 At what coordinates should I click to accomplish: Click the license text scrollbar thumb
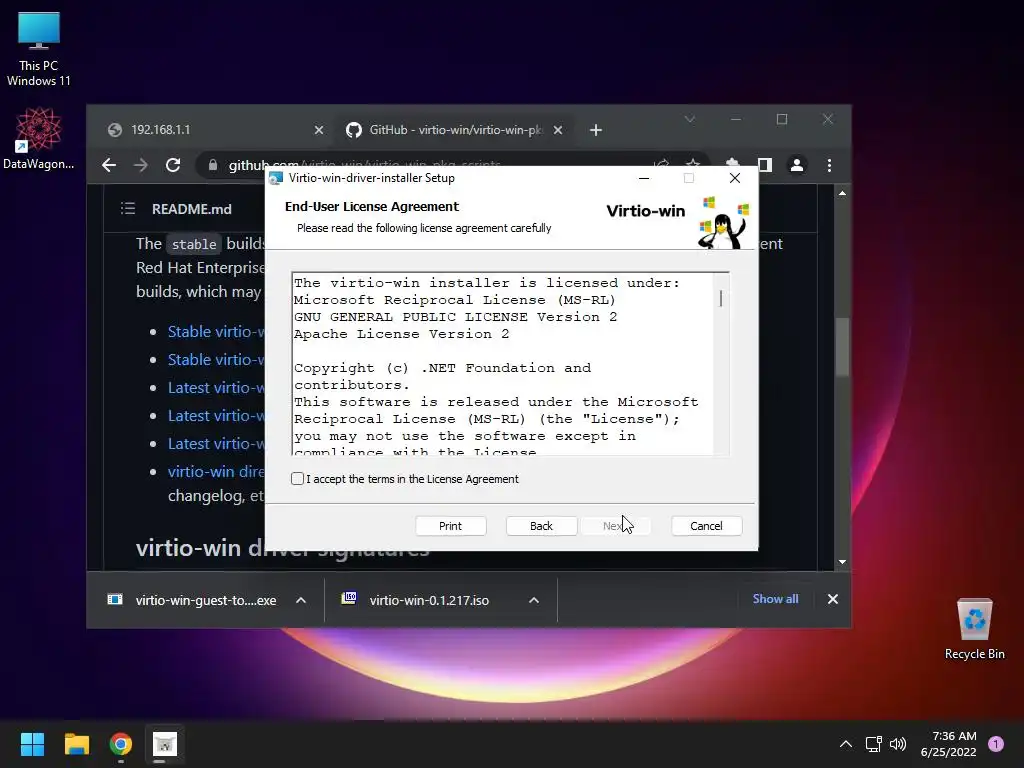click(x=721, y=298)
